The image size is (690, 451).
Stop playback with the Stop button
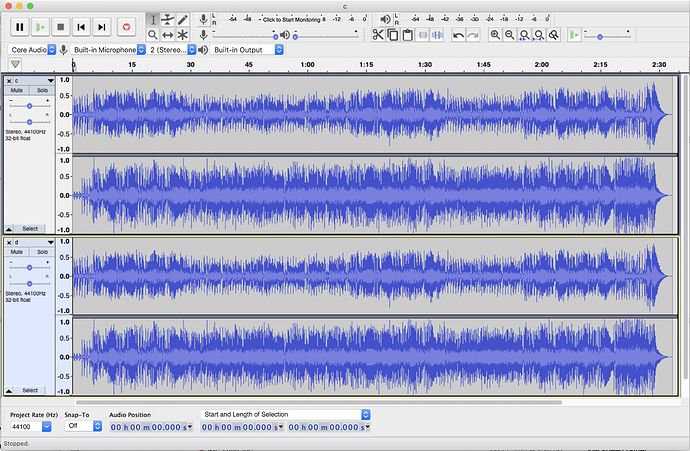pos(61,27)
